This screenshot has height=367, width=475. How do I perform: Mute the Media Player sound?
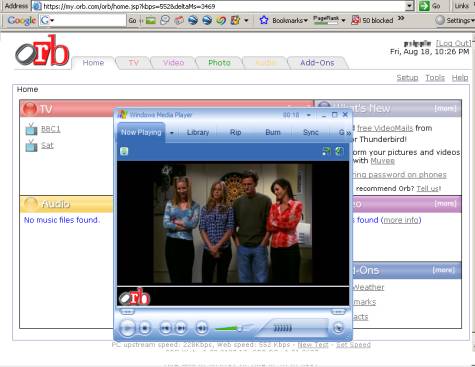201,328
